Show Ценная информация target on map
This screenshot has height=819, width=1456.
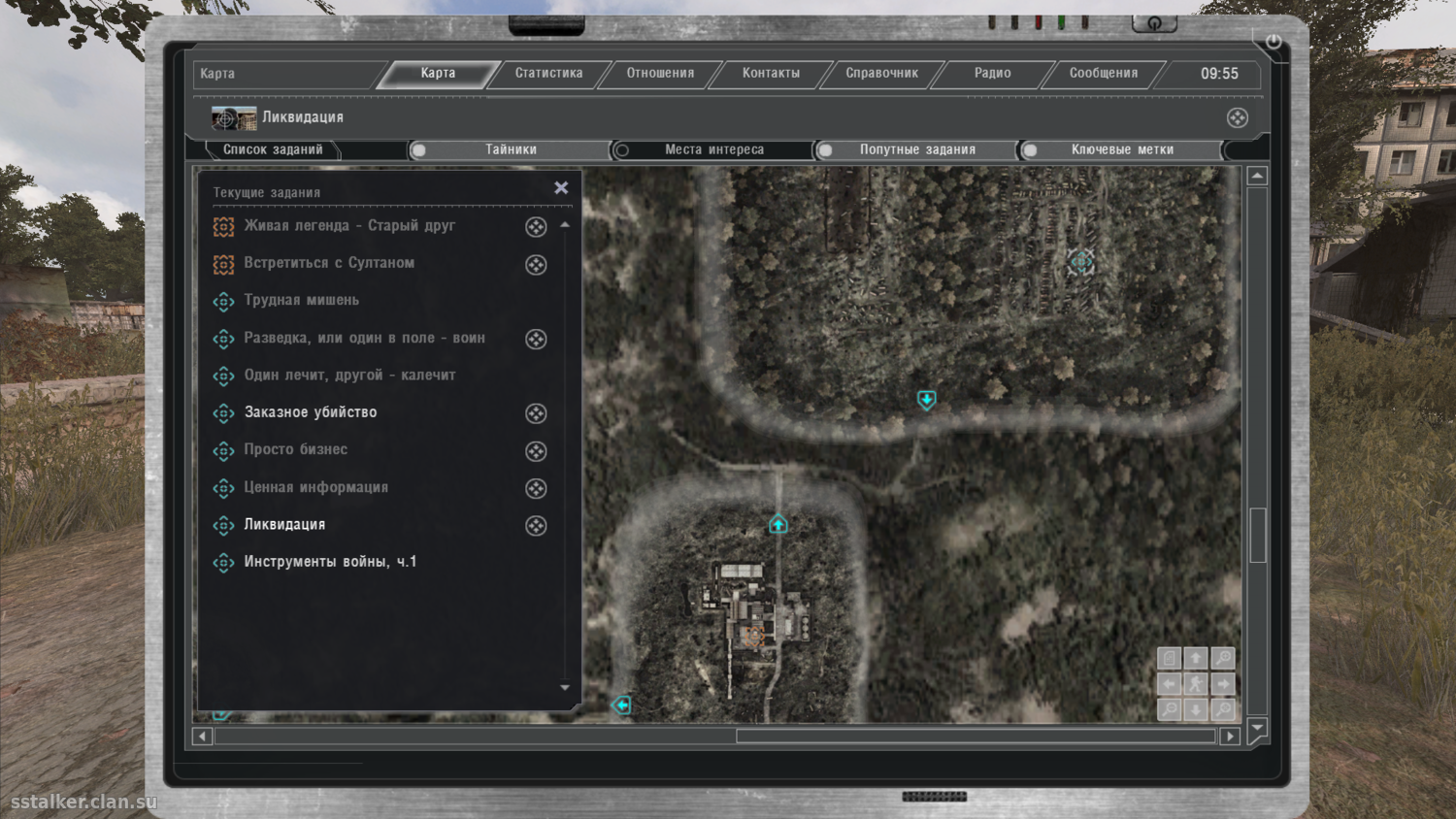536,488
